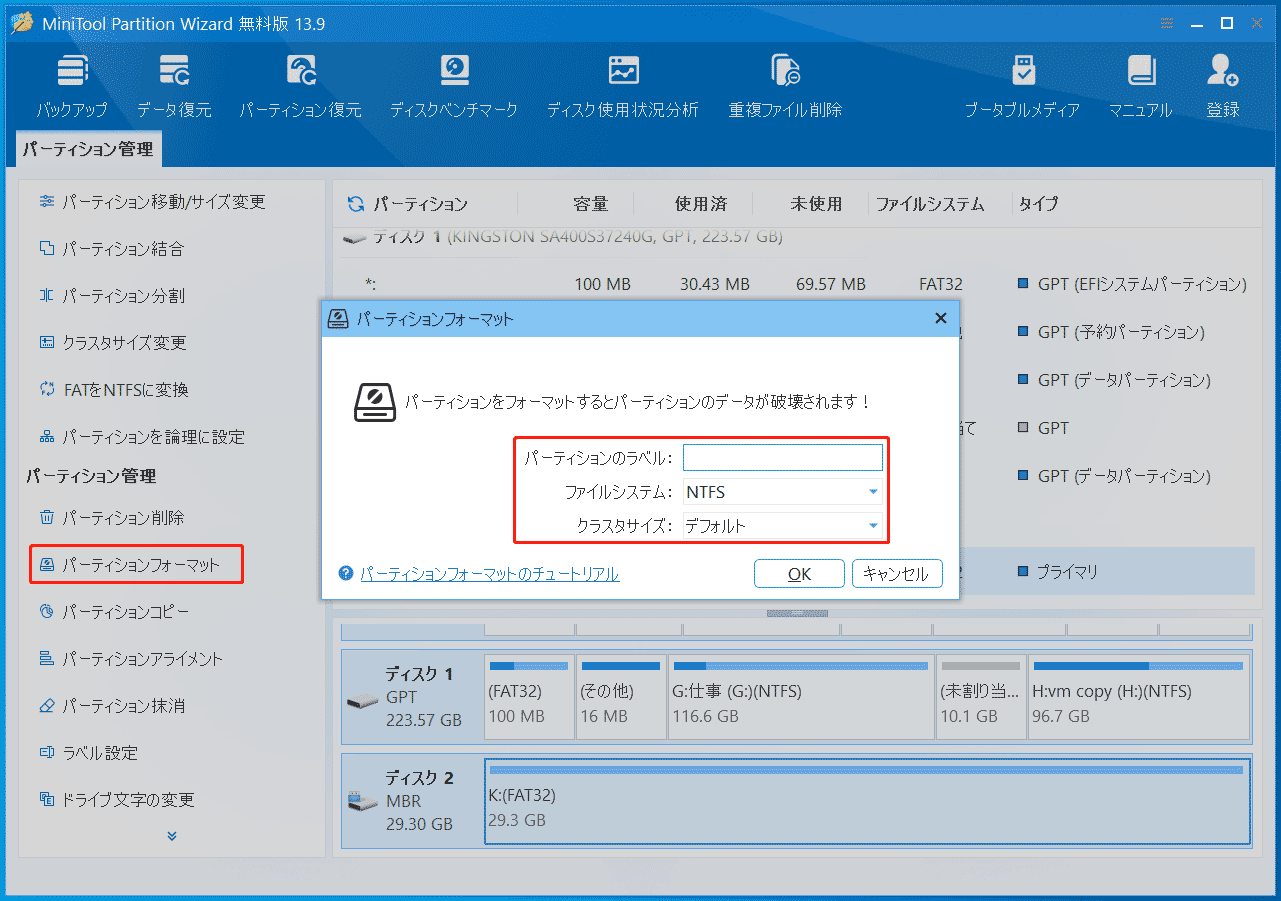
Task: Choose パーティション削除 in sidebar
Action: point(111,518)
